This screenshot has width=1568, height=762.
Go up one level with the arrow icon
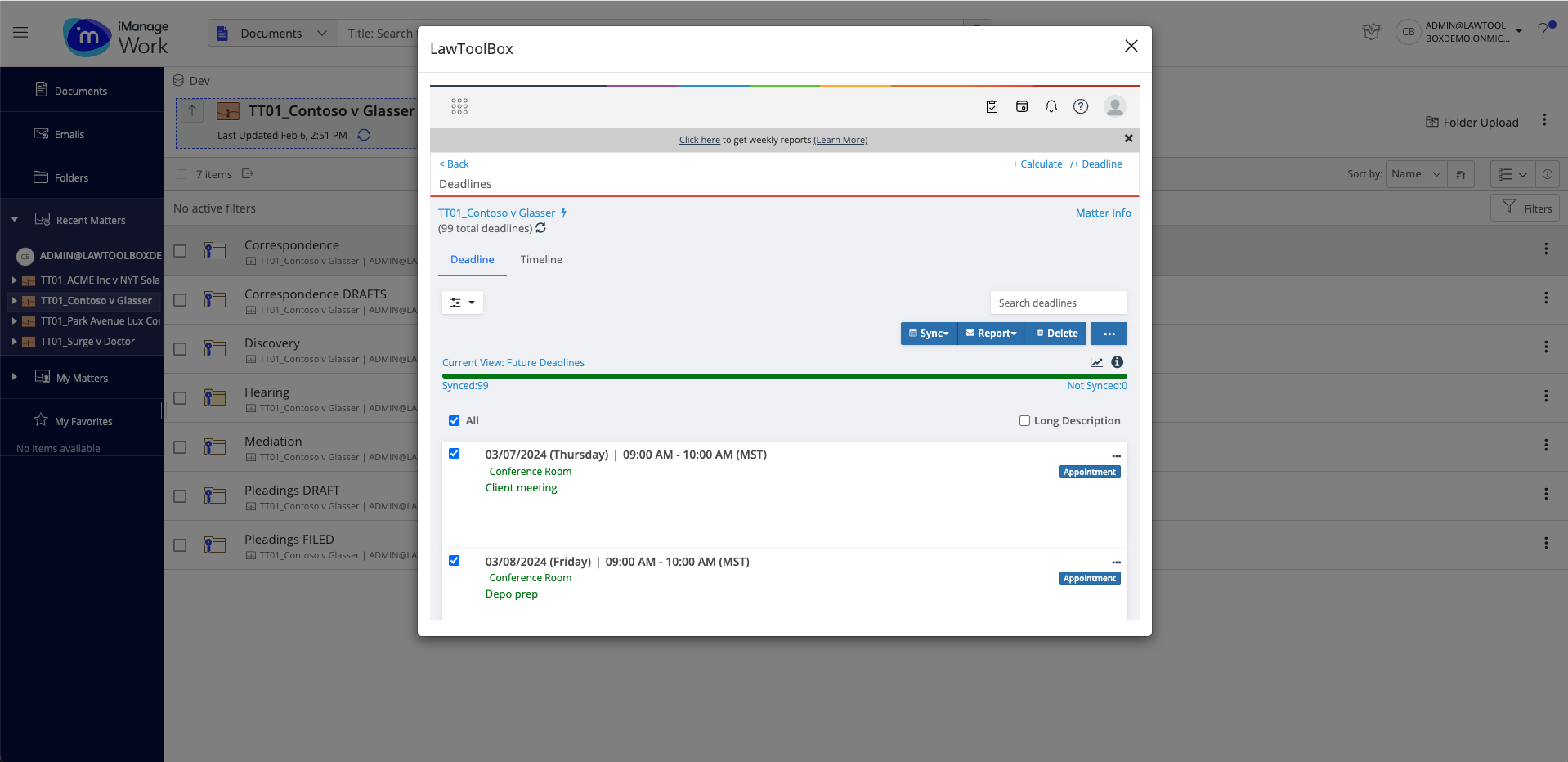pyautogui.click(x=192, y=110)
